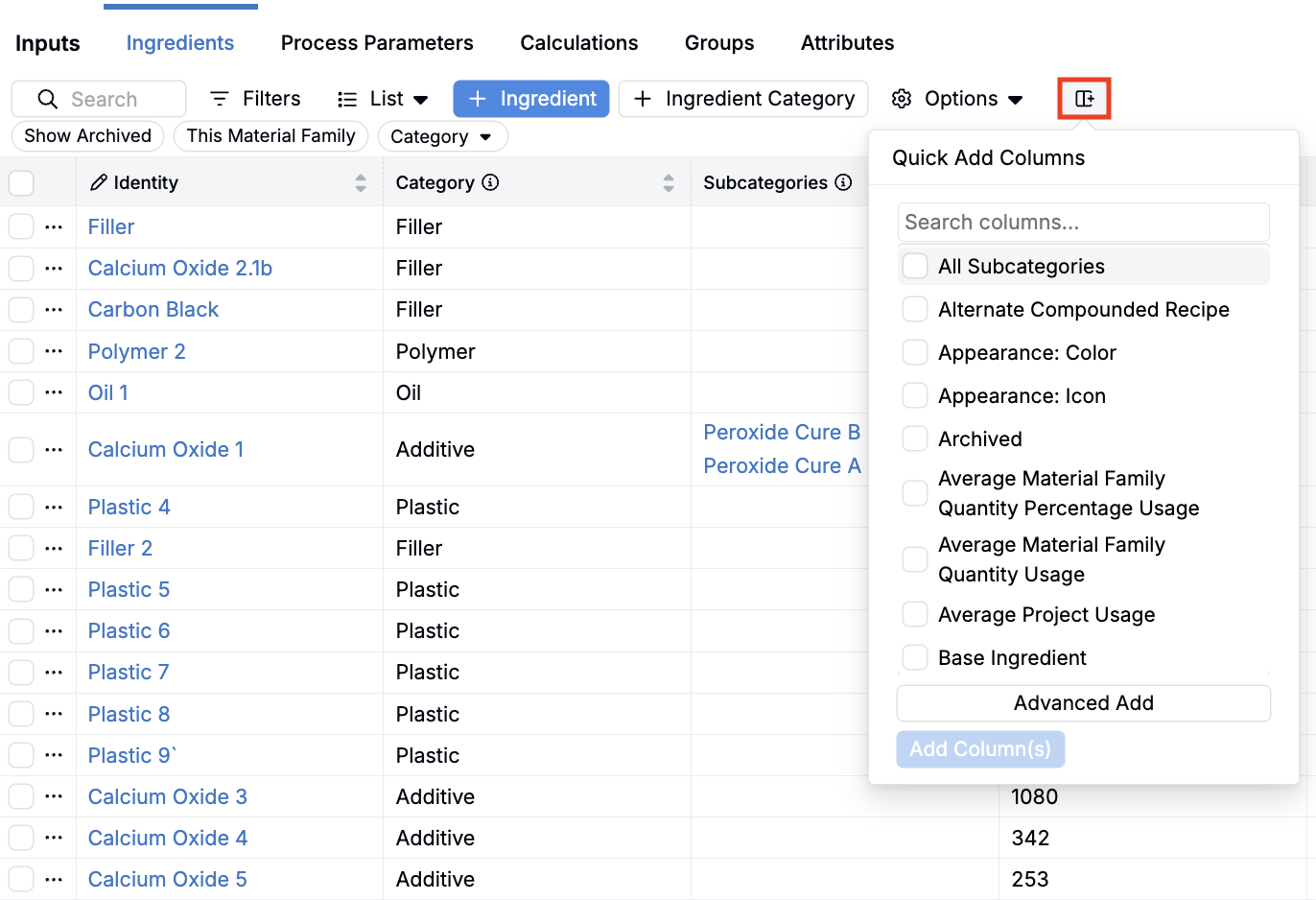Screen dimensions: 1316x900
Task: Add a new Ingredient Category
Action: click(743, 99)
